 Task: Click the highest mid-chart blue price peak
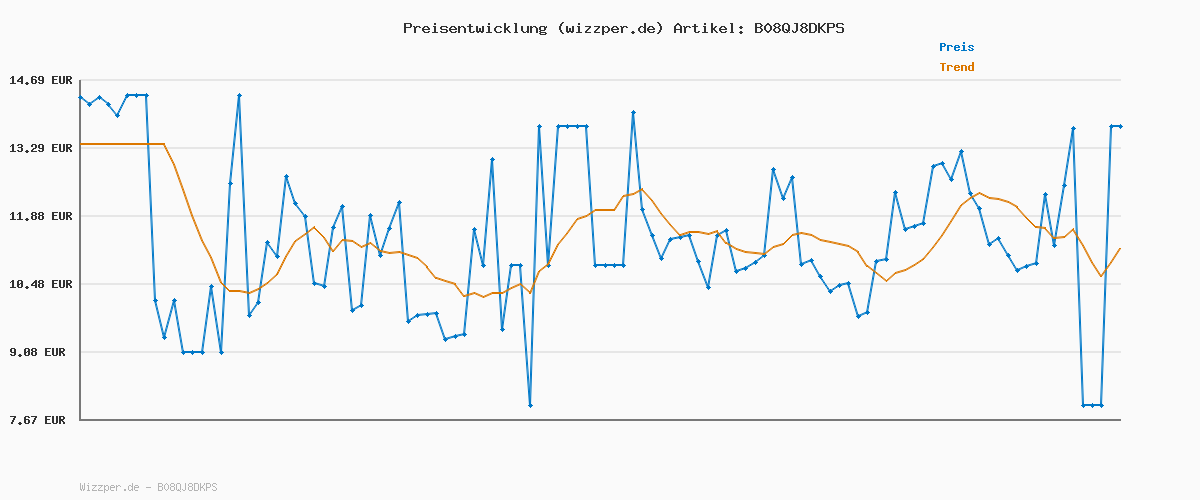tap(633, 113)
